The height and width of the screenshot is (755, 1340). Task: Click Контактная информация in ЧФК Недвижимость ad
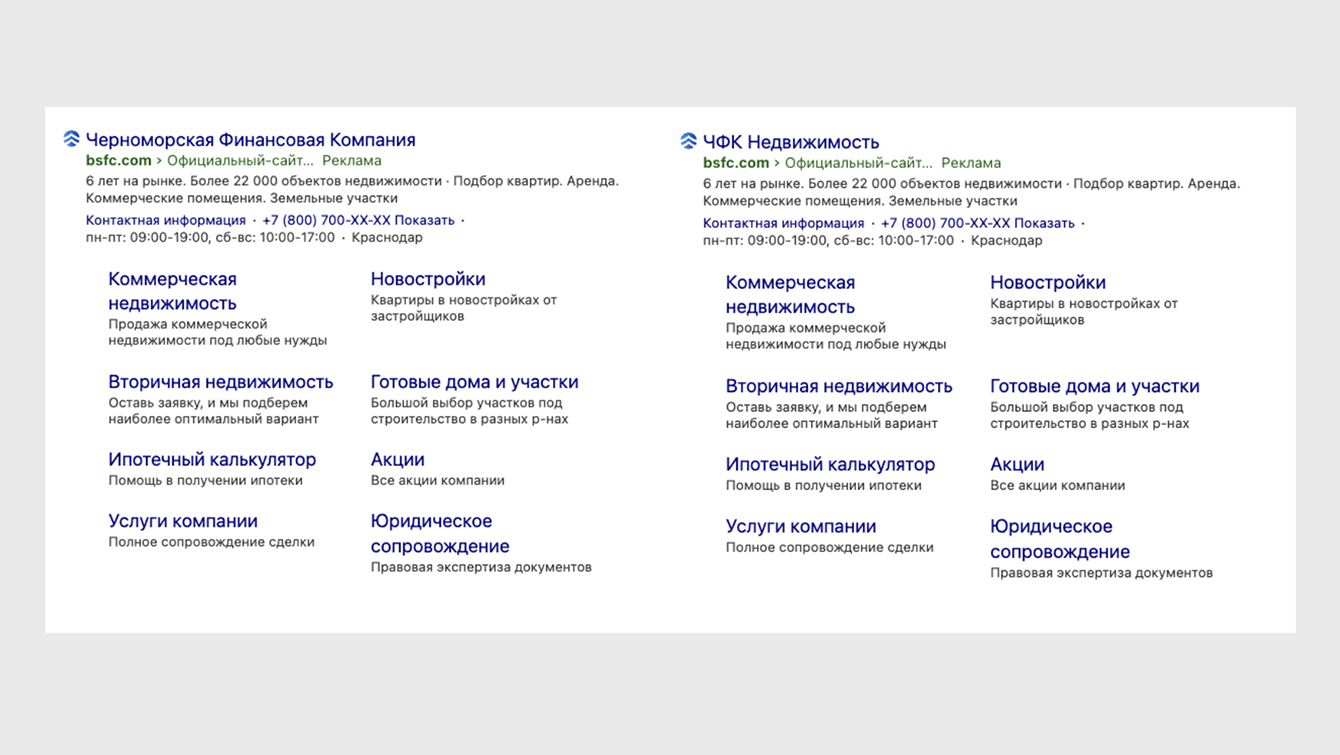tap(783, 223)
